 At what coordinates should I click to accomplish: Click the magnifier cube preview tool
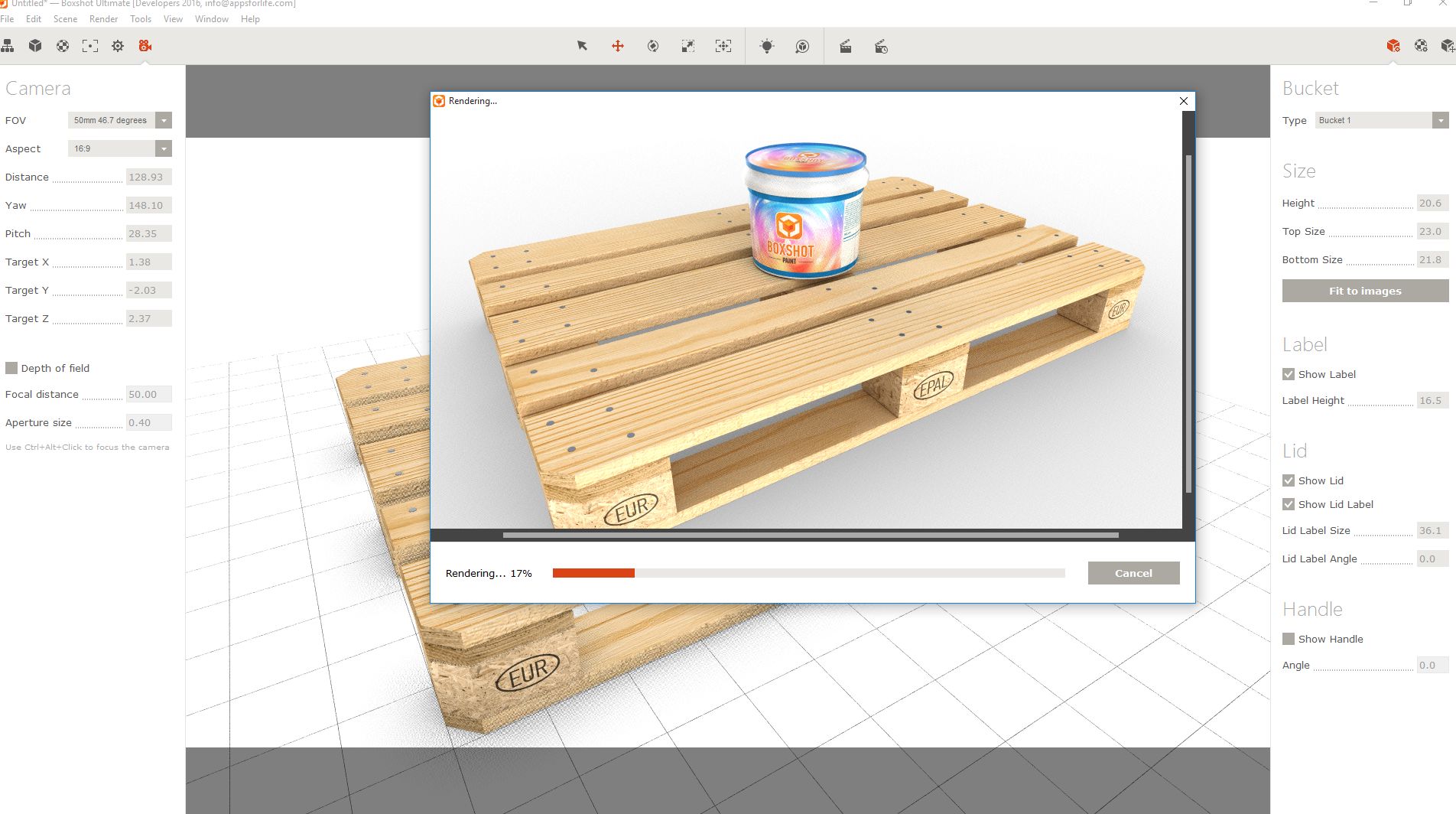coord(802,47)
